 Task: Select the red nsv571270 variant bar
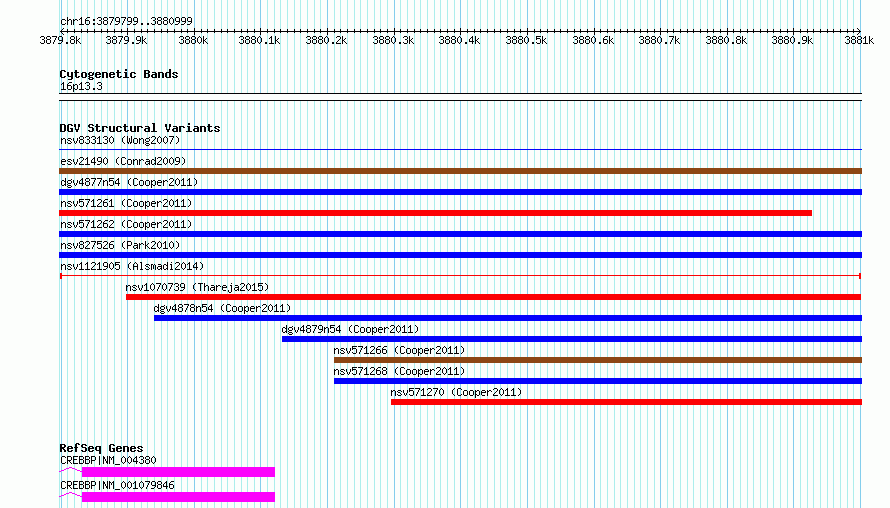627,402
